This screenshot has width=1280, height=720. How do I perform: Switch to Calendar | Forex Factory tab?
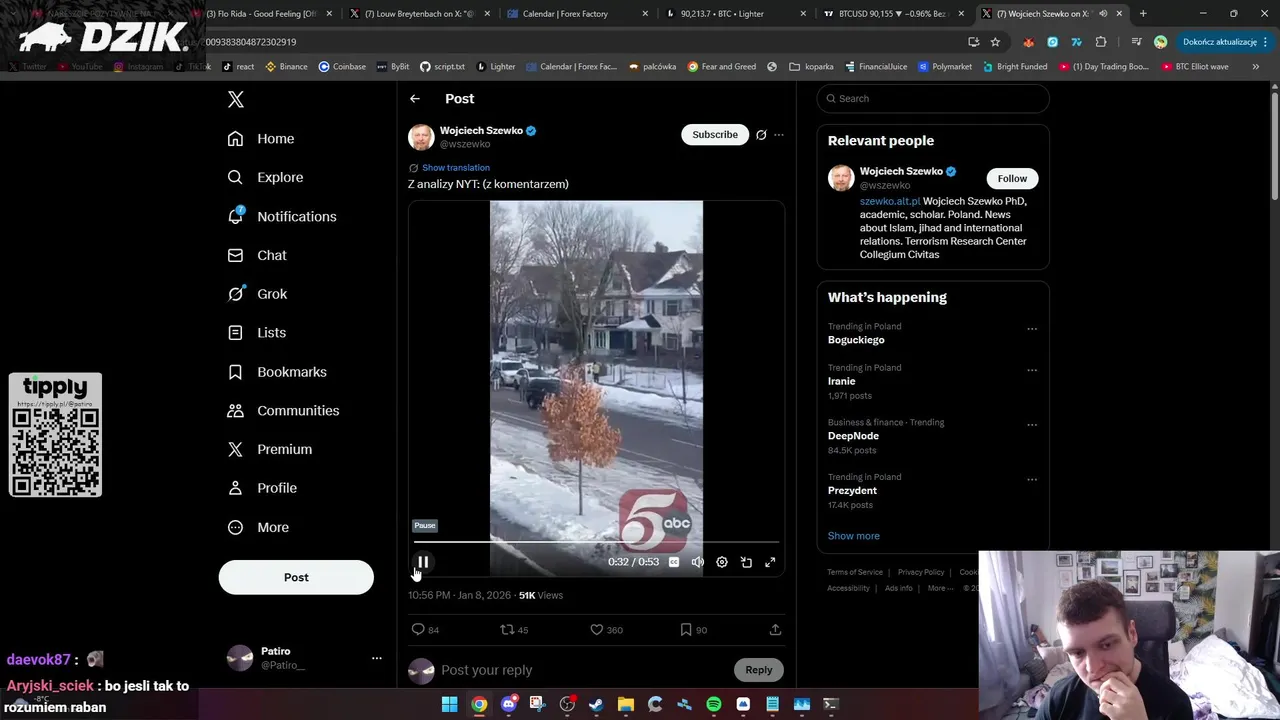[578, 14]
